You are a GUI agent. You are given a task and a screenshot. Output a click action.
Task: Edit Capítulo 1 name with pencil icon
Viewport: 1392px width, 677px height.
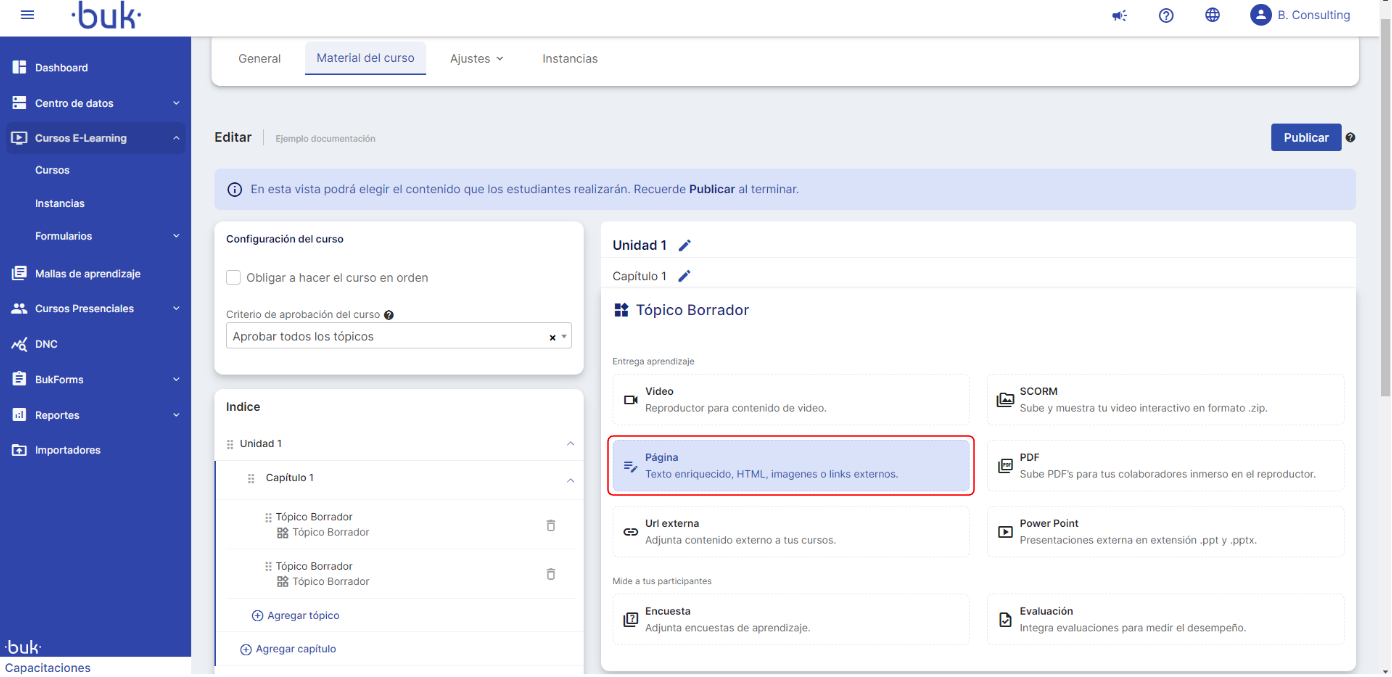pos(685,276)
